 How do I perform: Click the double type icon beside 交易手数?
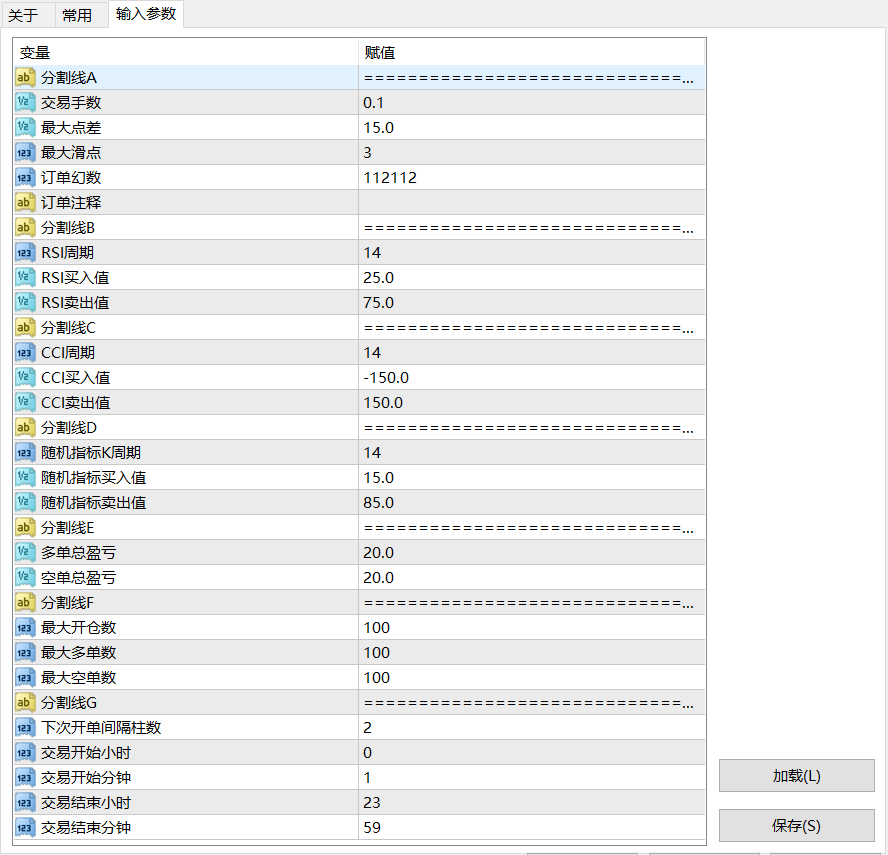(26, 103)
